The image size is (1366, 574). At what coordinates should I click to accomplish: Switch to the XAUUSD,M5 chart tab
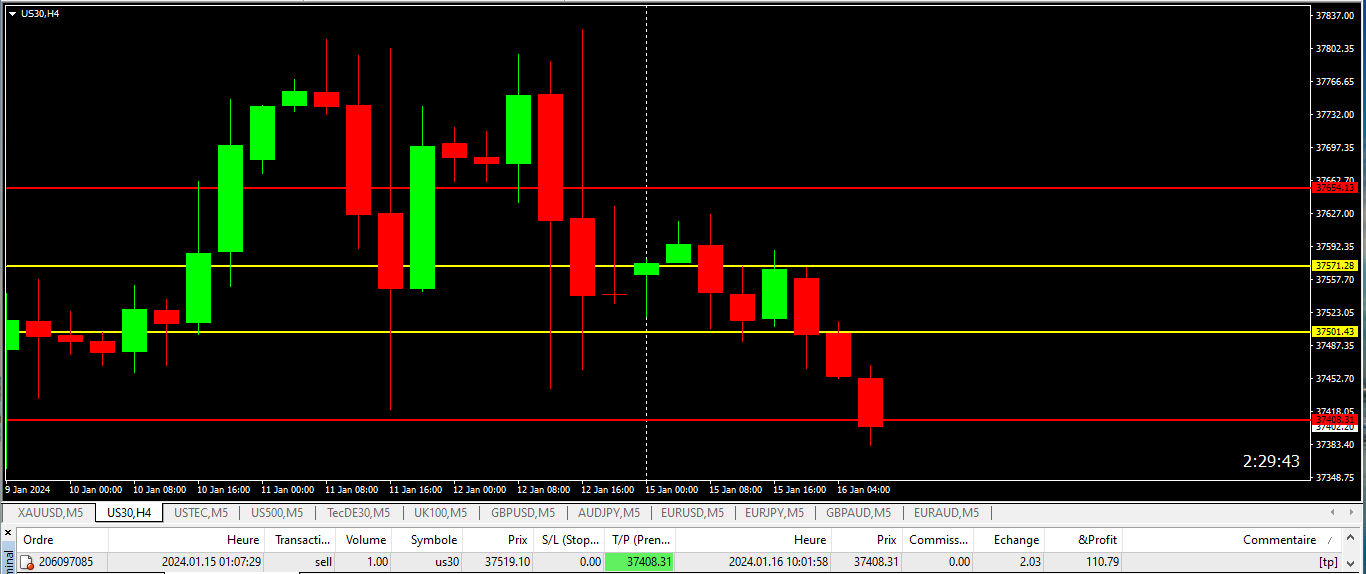pos(50,513)
